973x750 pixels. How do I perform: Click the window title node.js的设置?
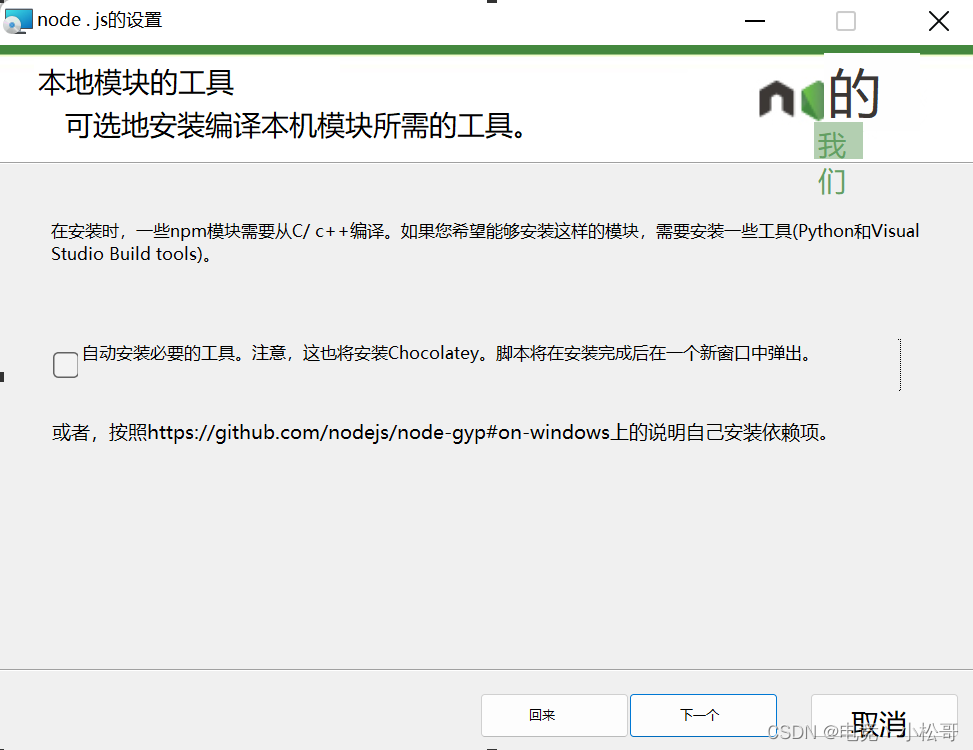99,20
